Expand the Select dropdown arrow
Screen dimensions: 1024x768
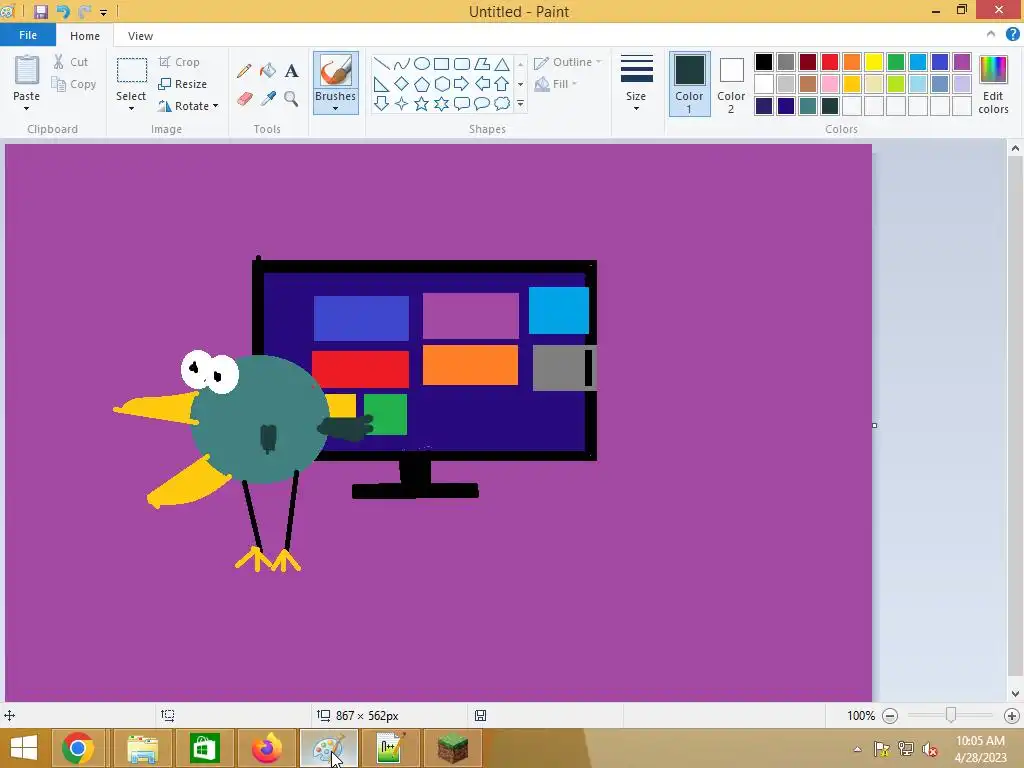coord(131,108)
